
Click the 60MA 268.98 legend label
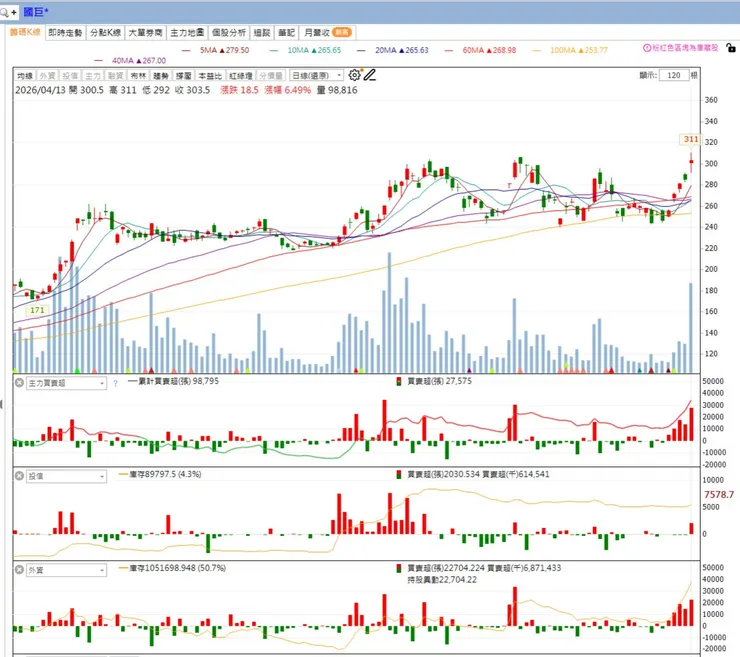pos(489,50)
